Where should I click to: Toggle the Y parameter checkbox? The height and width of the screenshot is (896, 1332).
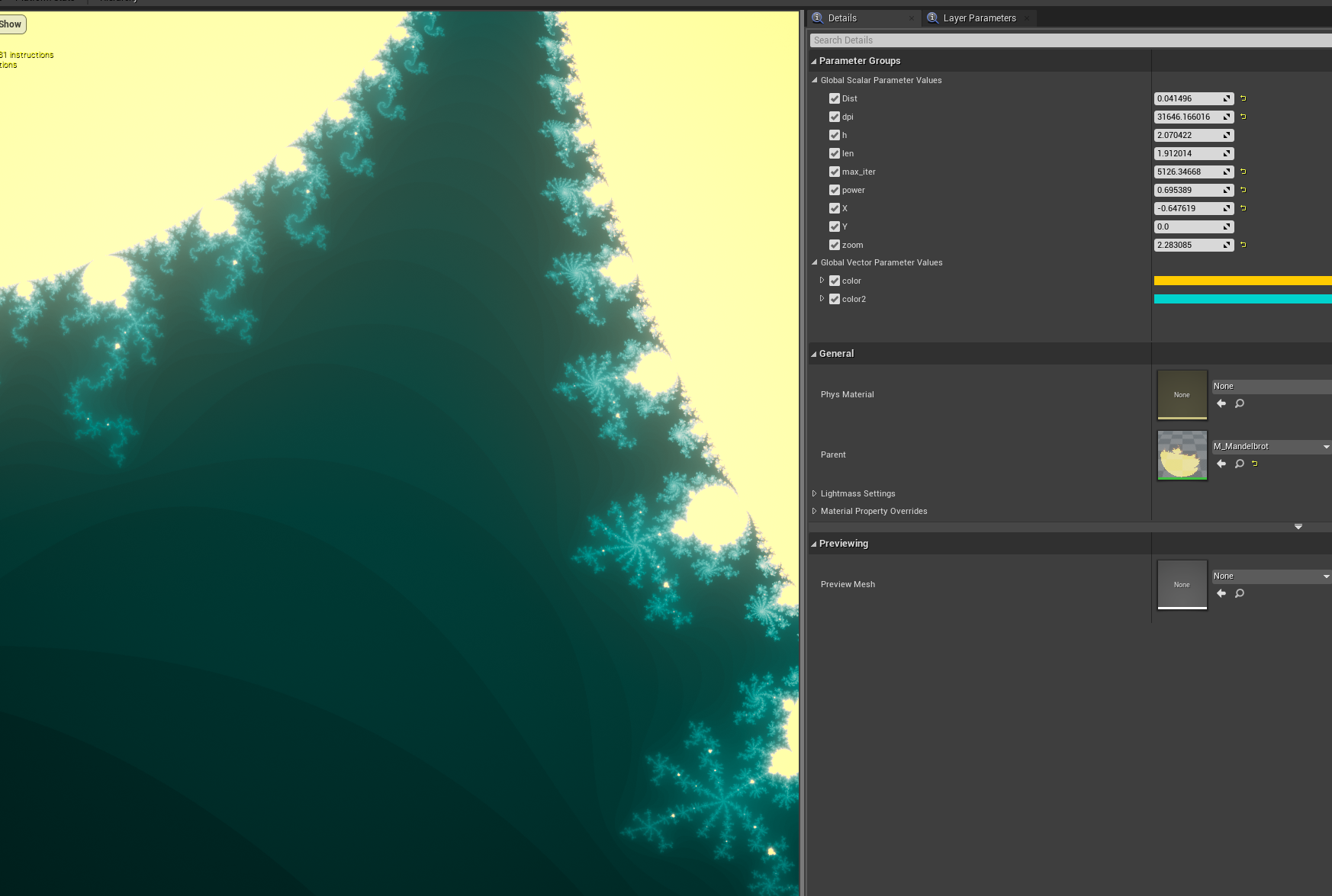tap(835, 226)
